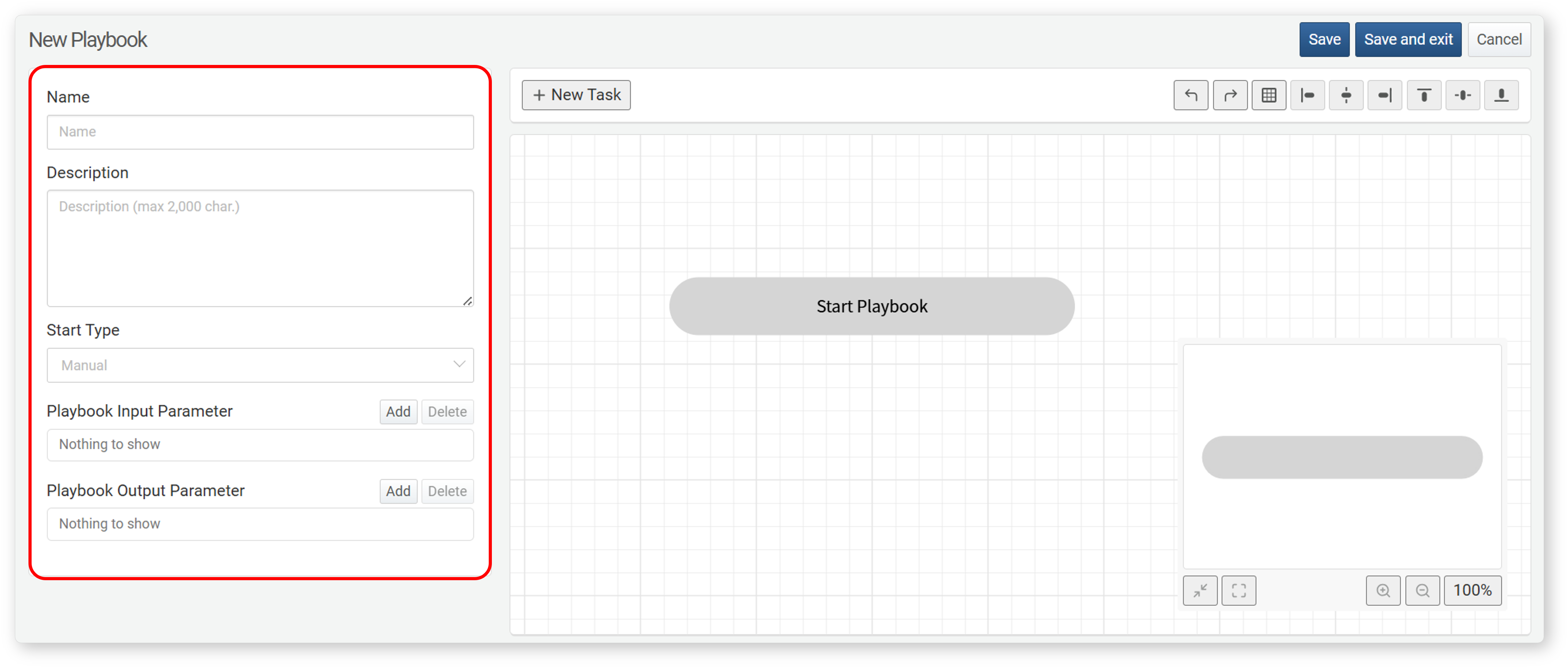Align tasks to right edge icon
The width and height of the screenshot is (1568, 667).
(x=1385, y=95)
